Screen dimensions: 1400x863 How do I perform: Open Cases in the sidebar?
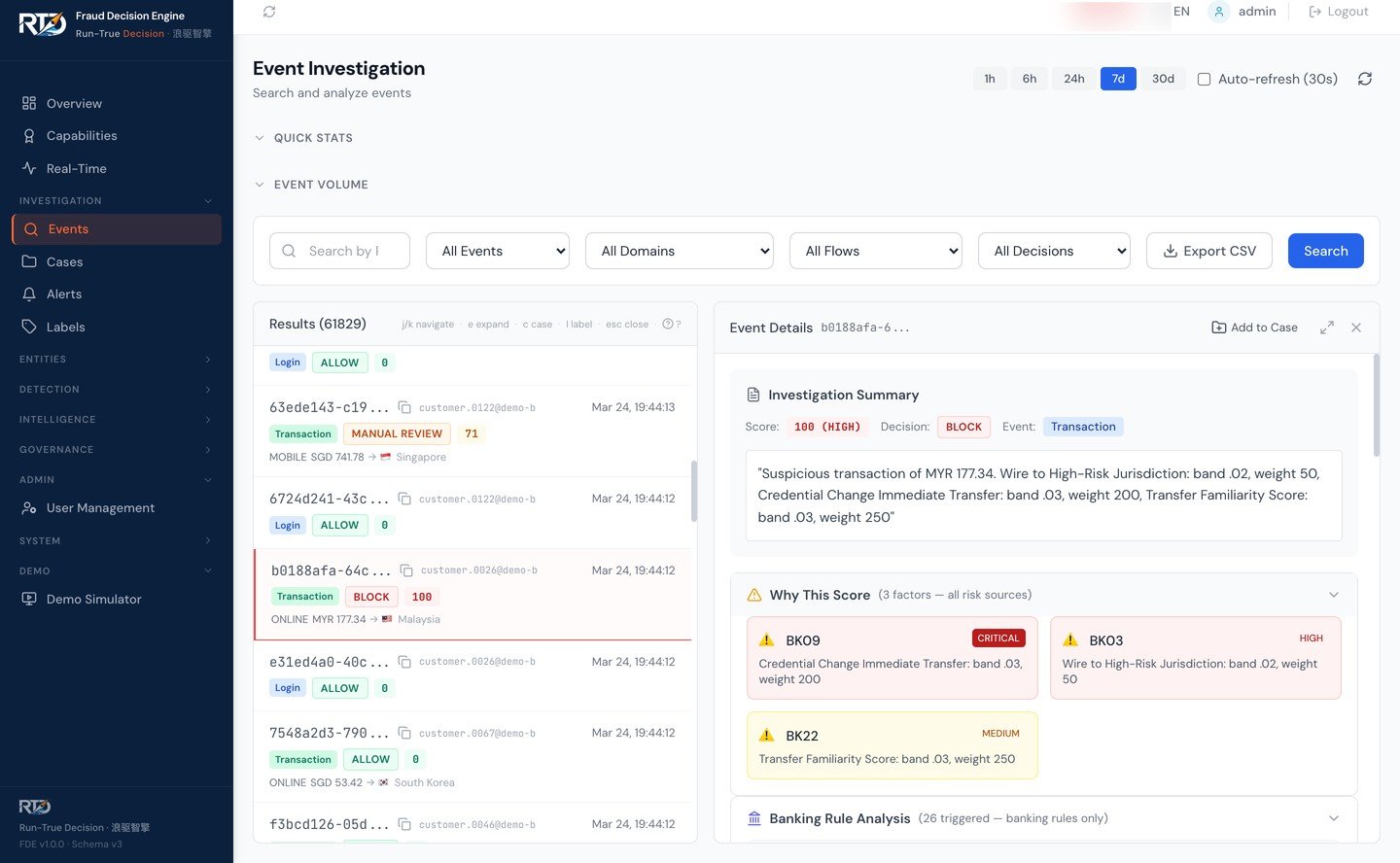tap(64, 261)
